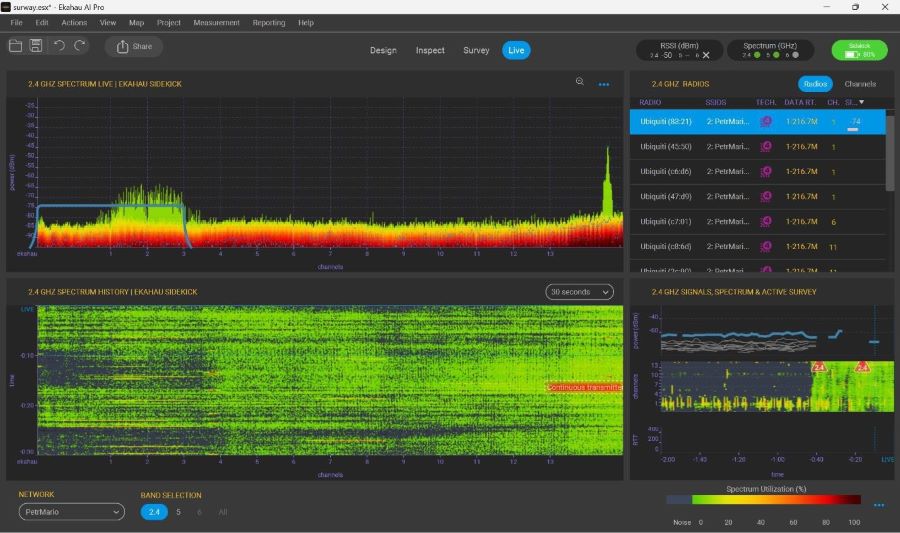Share the project
Viewport: 900px width, 533px height.
click(134, 46)
